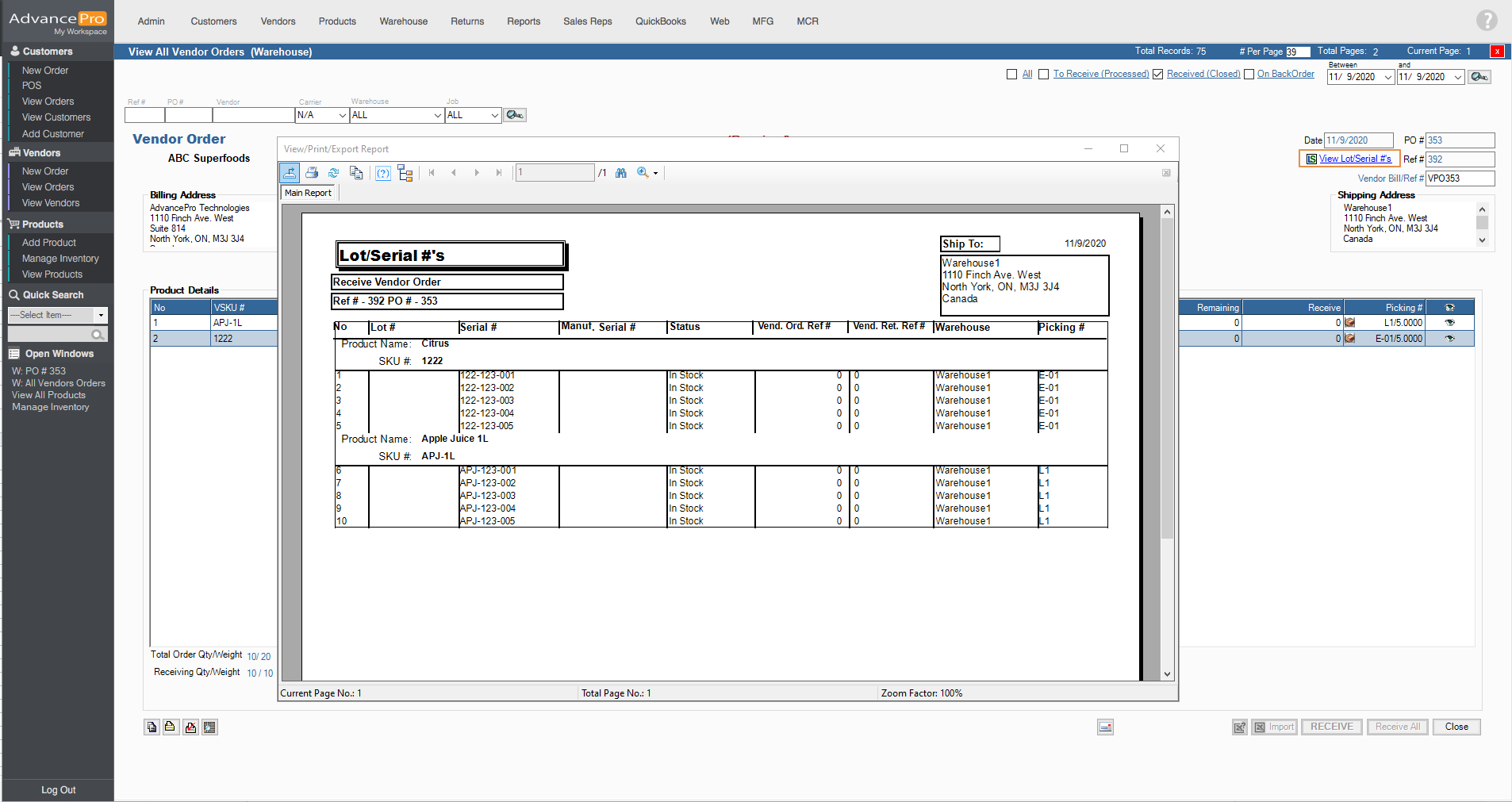Open the report zoom level dropdown arrow
This screenshot has height=802, width=1512.
[656, 174]
